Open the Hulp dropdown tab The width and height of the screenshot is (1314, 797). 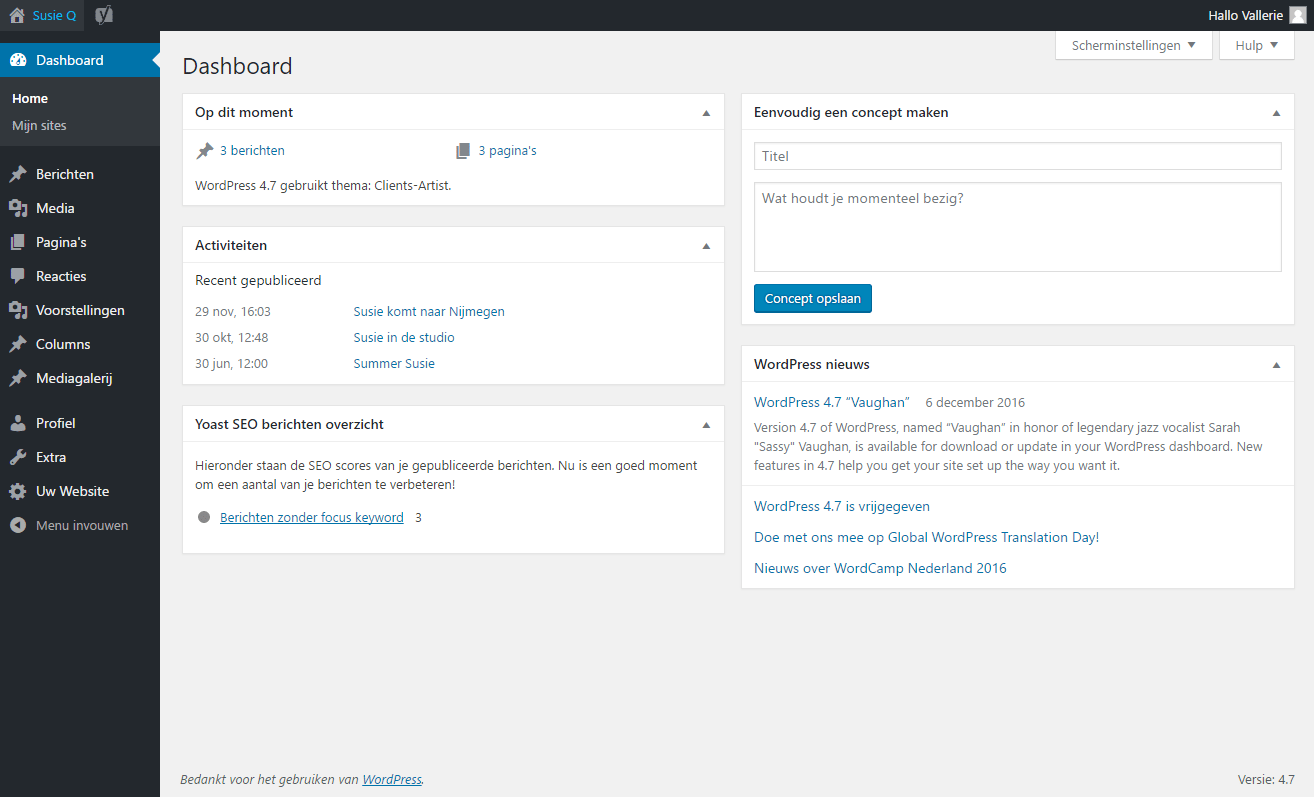1257,45
